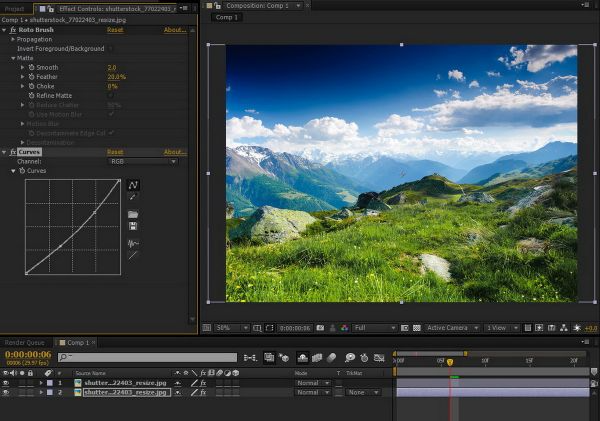The width and height of the screenshot is (600, 421).
Task: Take a snapshot with the camera icon
Action: pyautogui.click(x=321, y=327)
